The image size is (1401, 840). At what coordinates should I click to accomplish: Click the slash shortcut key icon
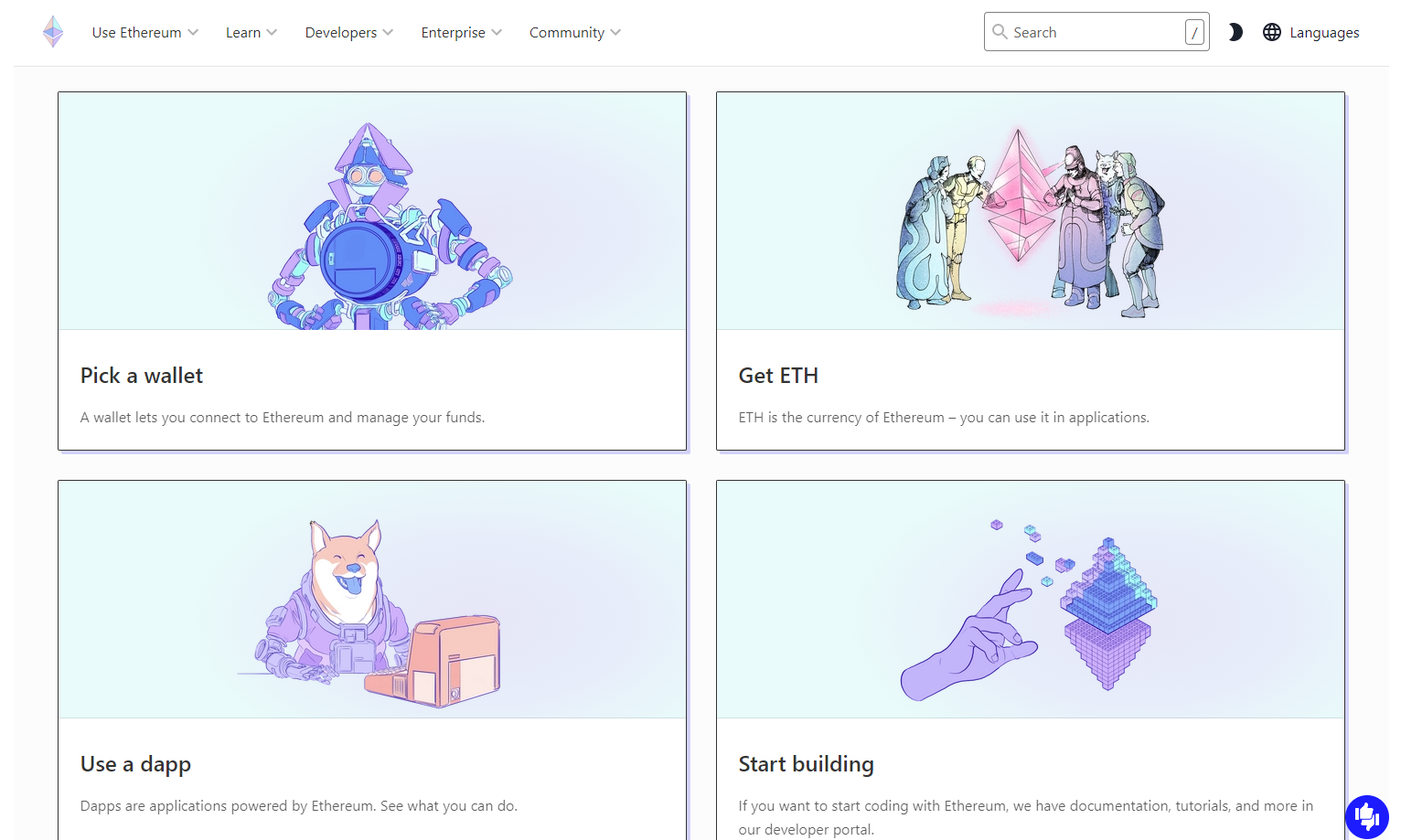point(1194,32)
